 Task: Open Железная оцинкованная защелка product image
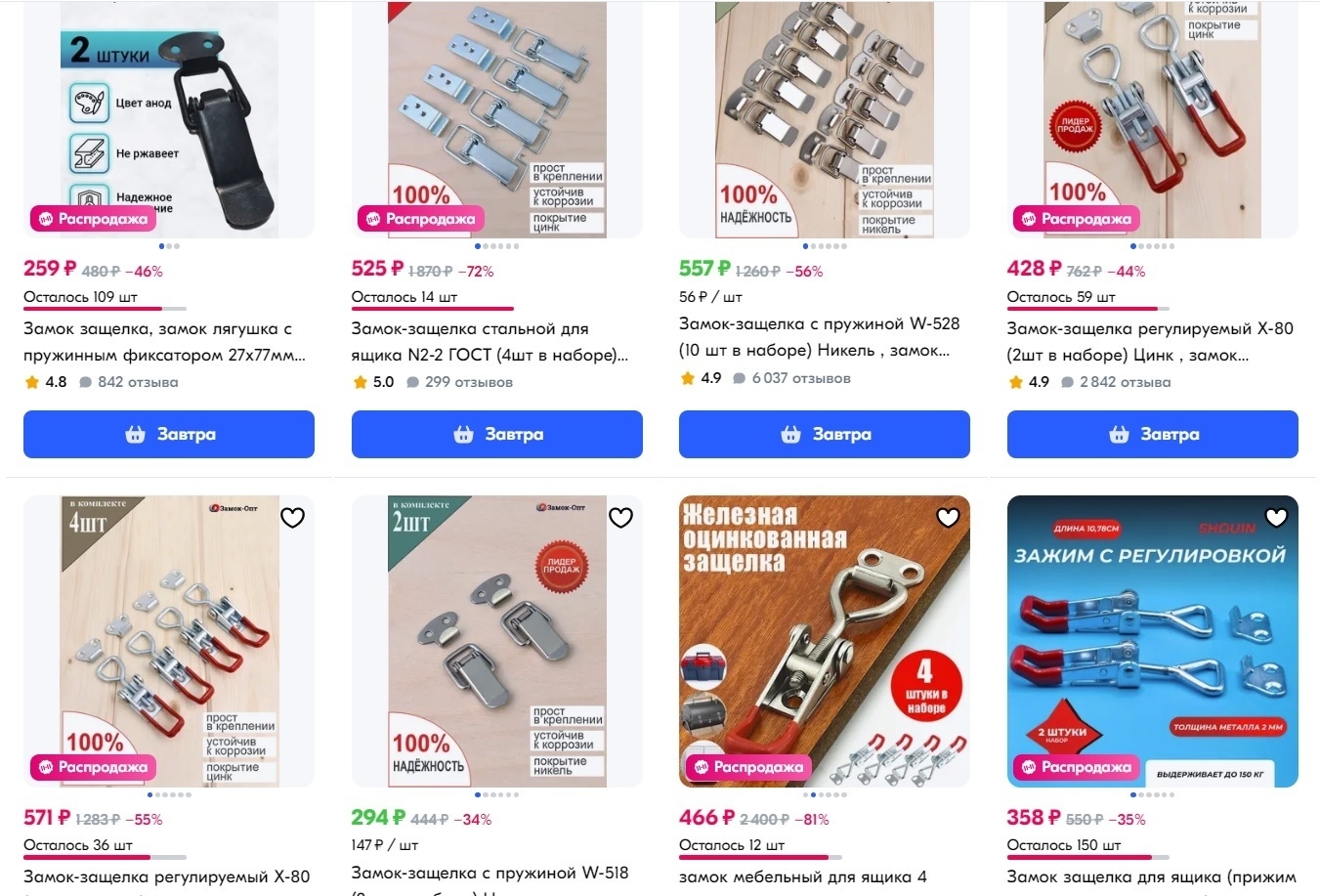tap(825, 641)
